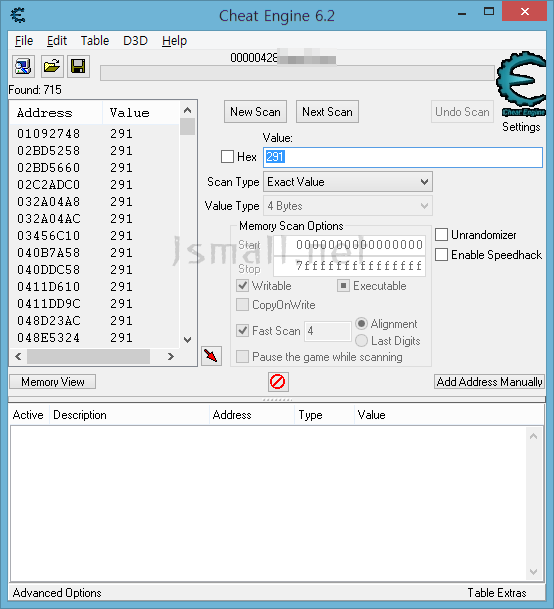The image size is (554, 609).
Task: Copy selected addresses with the red arrow icon
Action: (211, 356)
